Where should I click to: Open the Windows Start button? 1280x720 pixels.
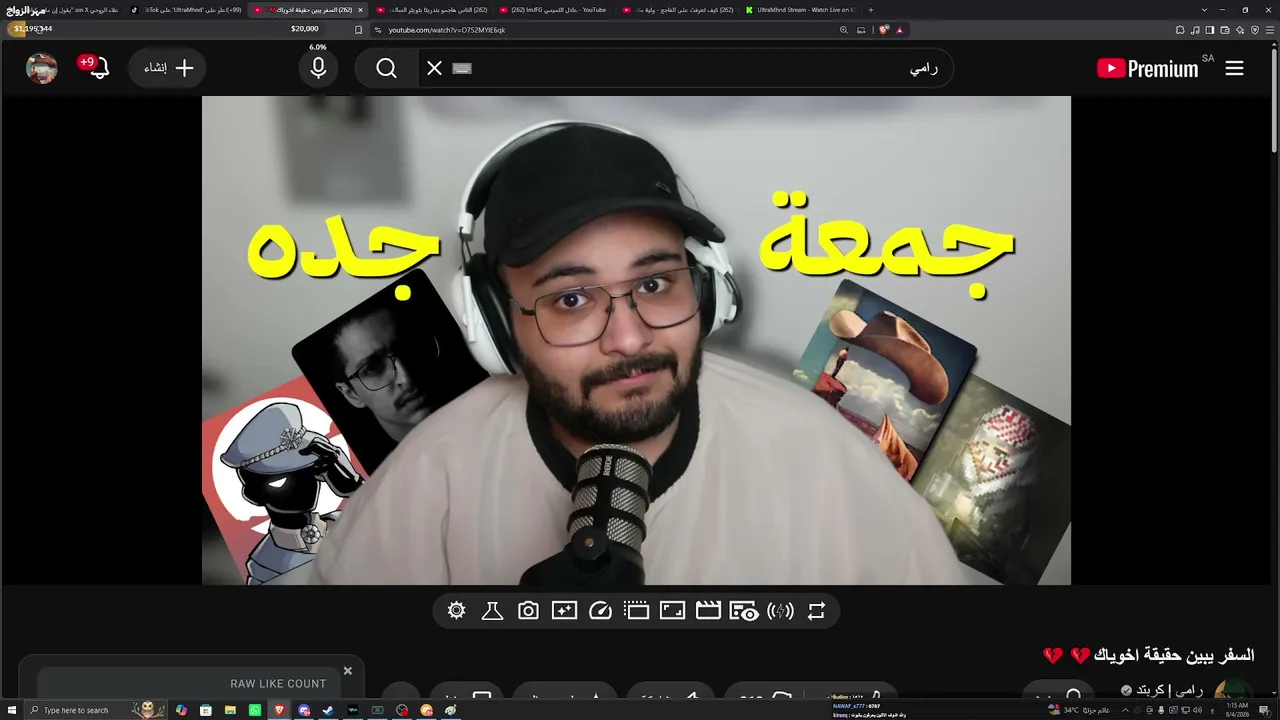[11, 710]
